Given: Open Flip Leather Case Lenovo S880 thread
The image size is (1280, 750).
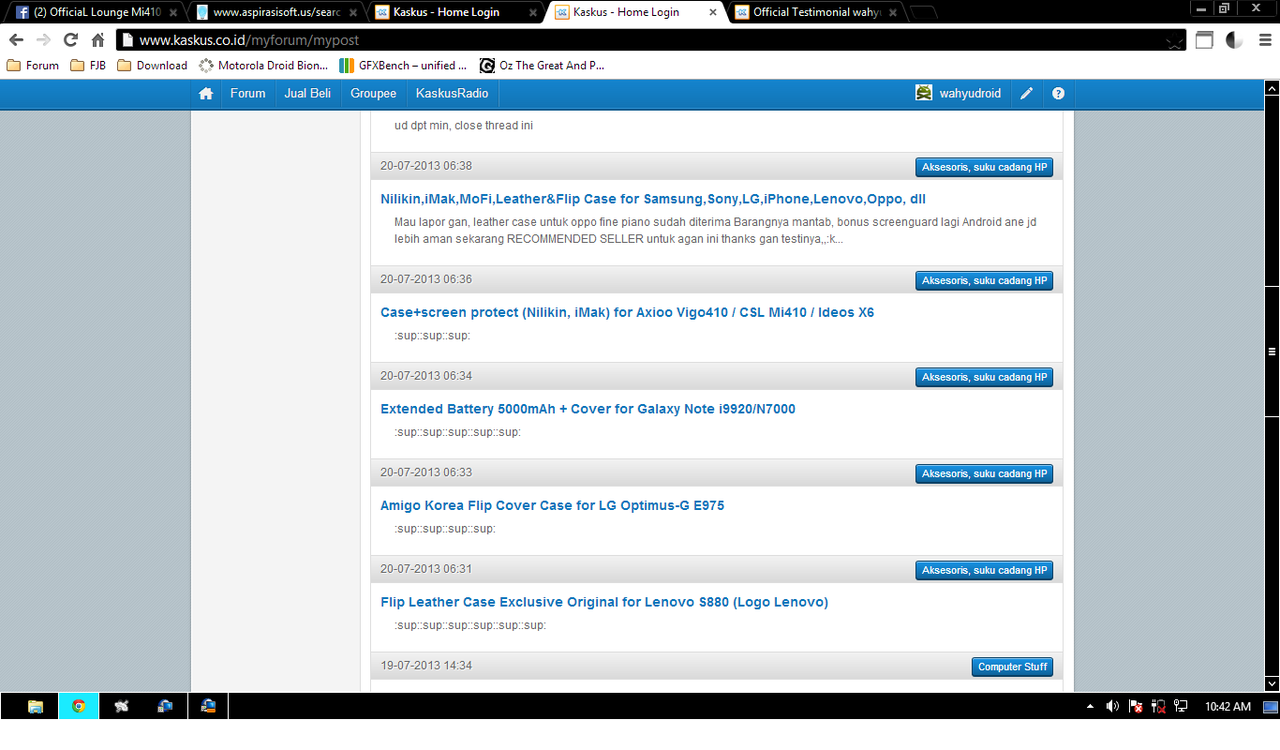Looking at the screenshot, I should (604, 602).
